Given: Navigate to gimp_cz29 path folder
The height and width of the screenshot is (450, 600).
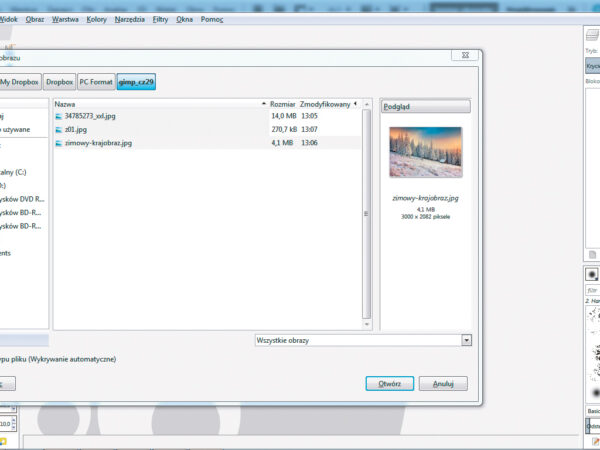Looking at the screenshot, I should click(x=136, y=82).
